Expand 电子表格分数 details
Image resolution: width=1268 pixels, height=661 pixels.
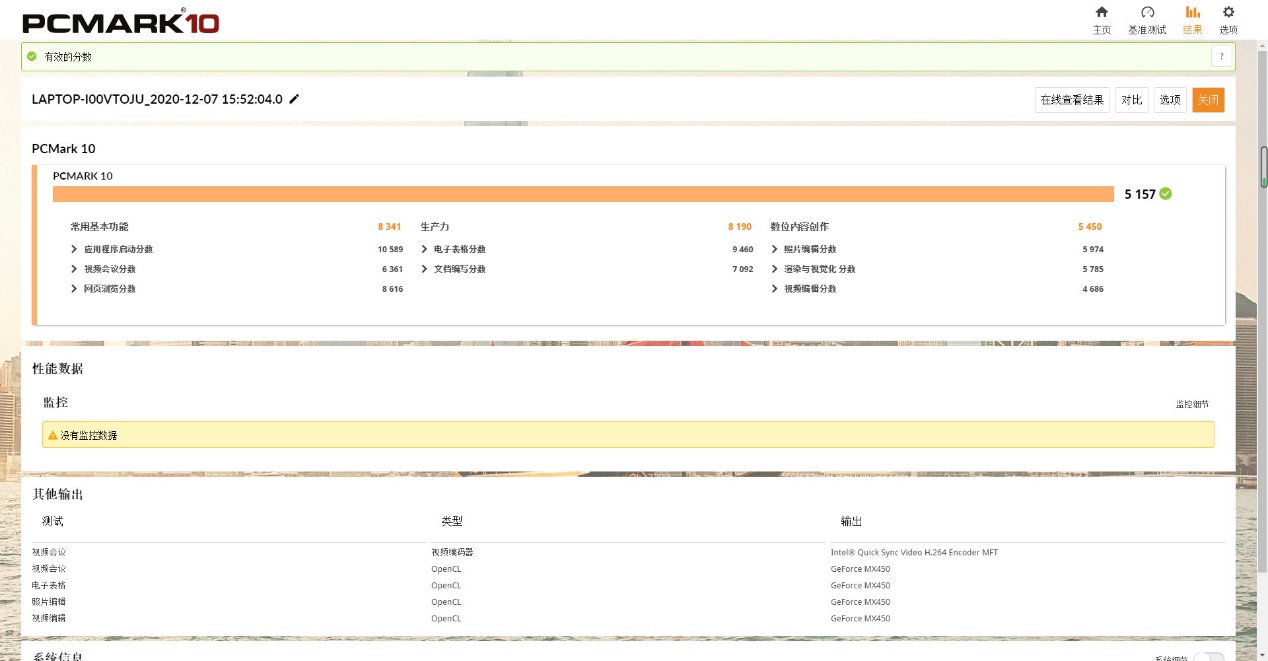[424, 249]
